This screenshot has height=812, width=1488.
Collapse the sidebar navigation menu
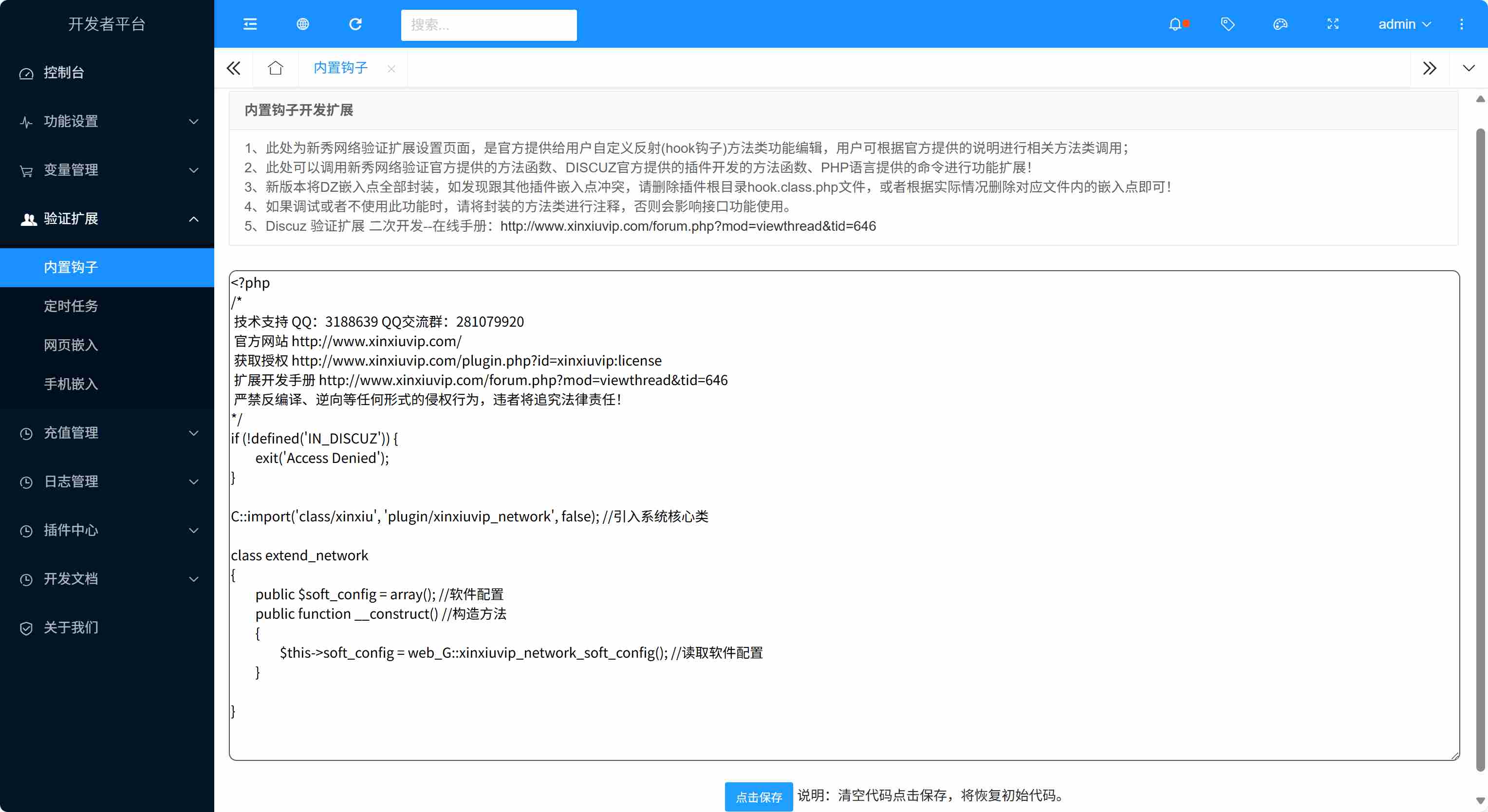point(249,24)
